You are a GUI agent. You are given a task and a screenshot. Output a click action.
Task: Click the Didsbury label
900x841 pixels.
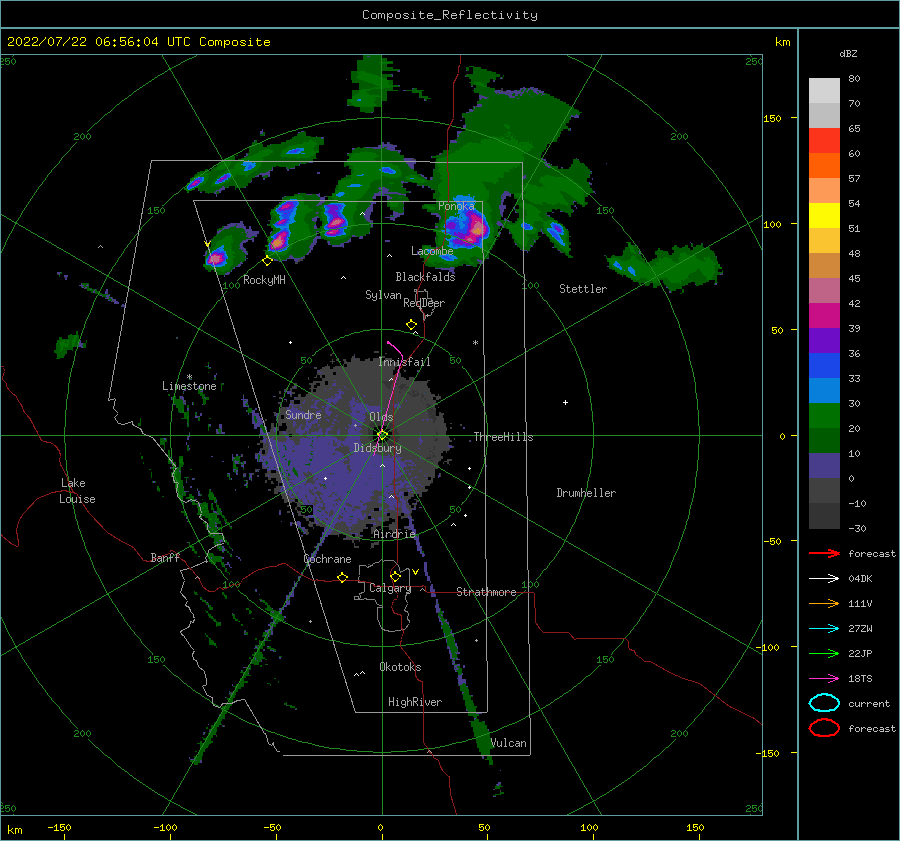(x=377, y=448)
